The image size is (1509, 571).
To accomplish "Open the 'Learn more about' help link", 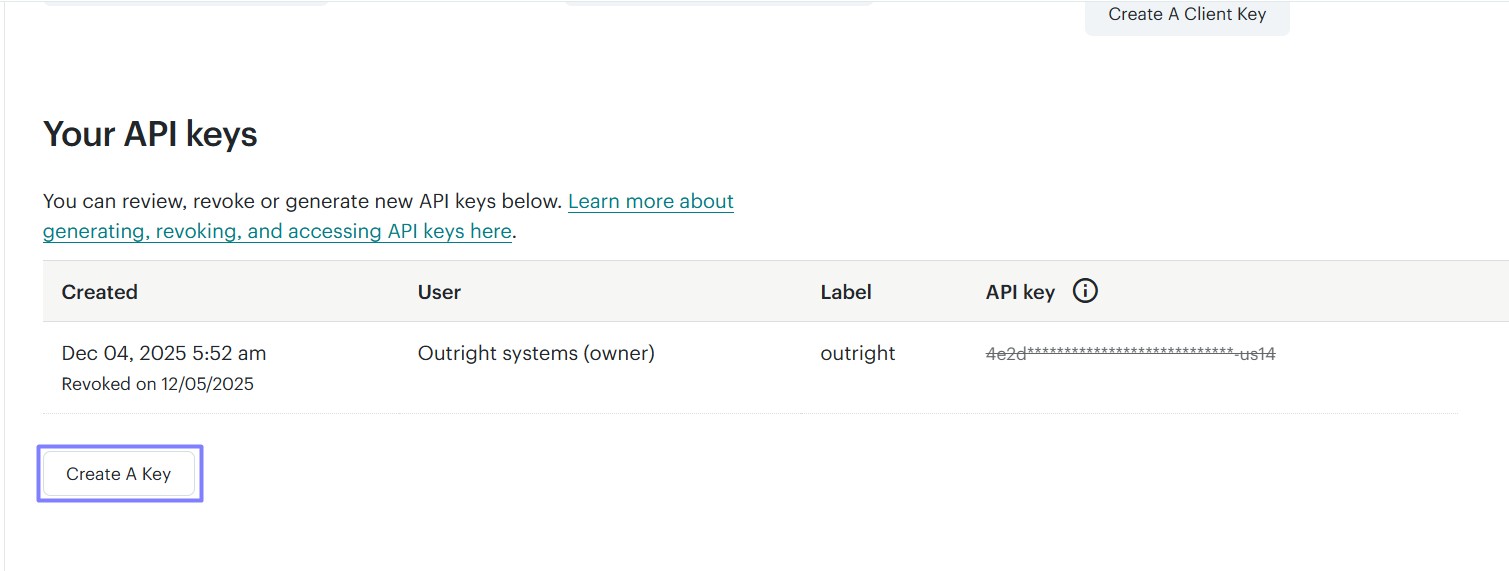I will tap(650, 201).
